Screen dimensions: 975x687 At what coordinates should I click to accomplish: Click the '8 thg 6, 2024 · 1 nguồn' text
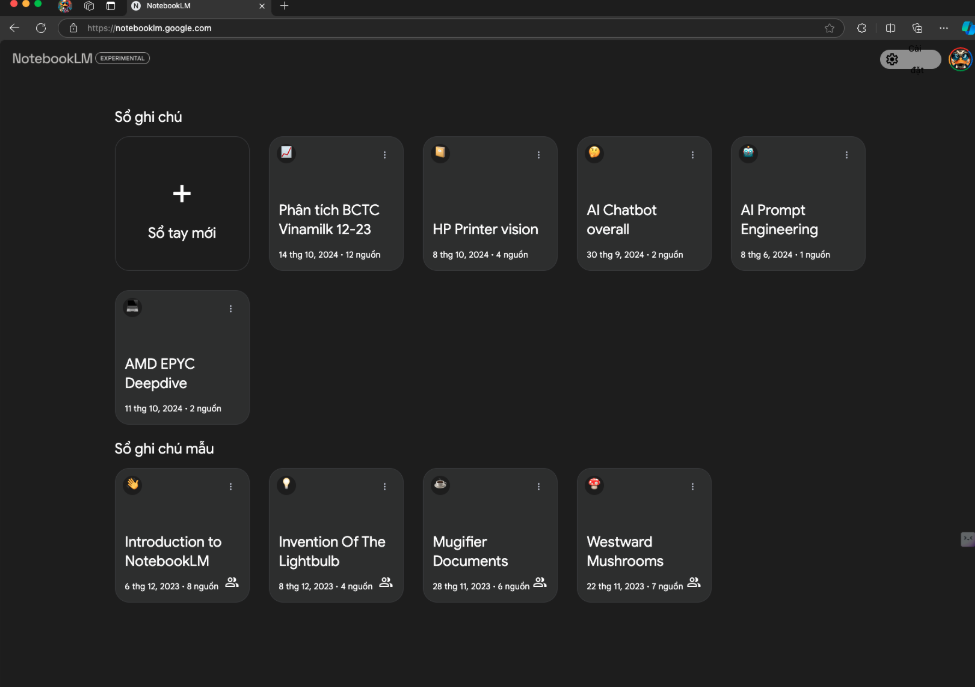coord(785,255)
